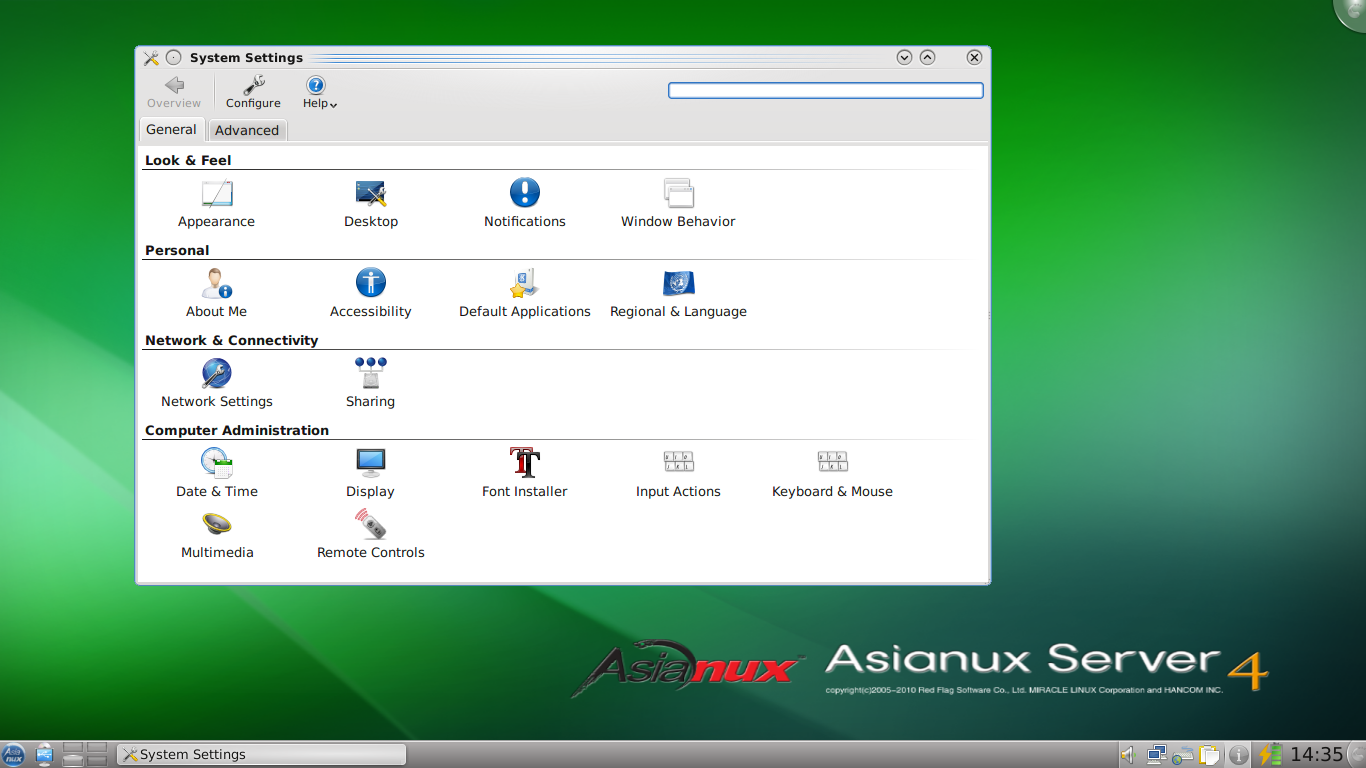Open the Appearance settings module
This screenshot has height=768, width=1366.
[x=216, y=204]
